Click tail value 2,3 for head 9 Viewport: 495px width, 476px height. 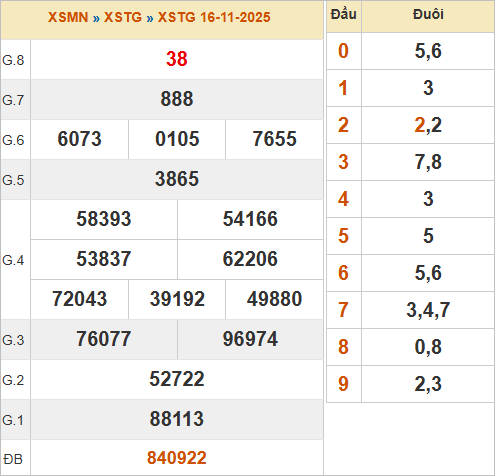(428, 384)
